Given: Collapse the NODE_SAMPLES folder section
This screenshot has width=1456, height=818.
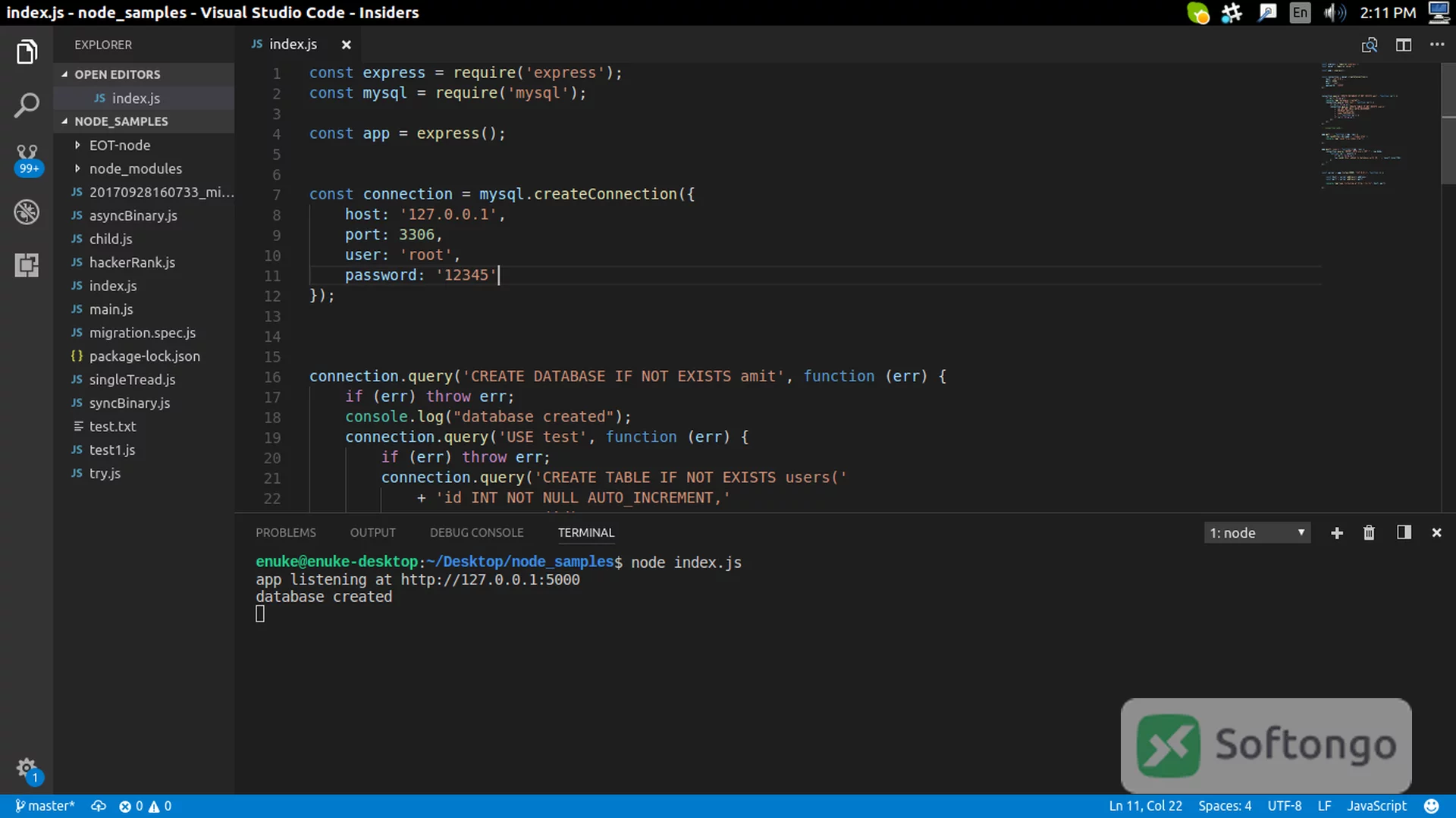Looking at the screenshot, I should click(x=144, y=121).
